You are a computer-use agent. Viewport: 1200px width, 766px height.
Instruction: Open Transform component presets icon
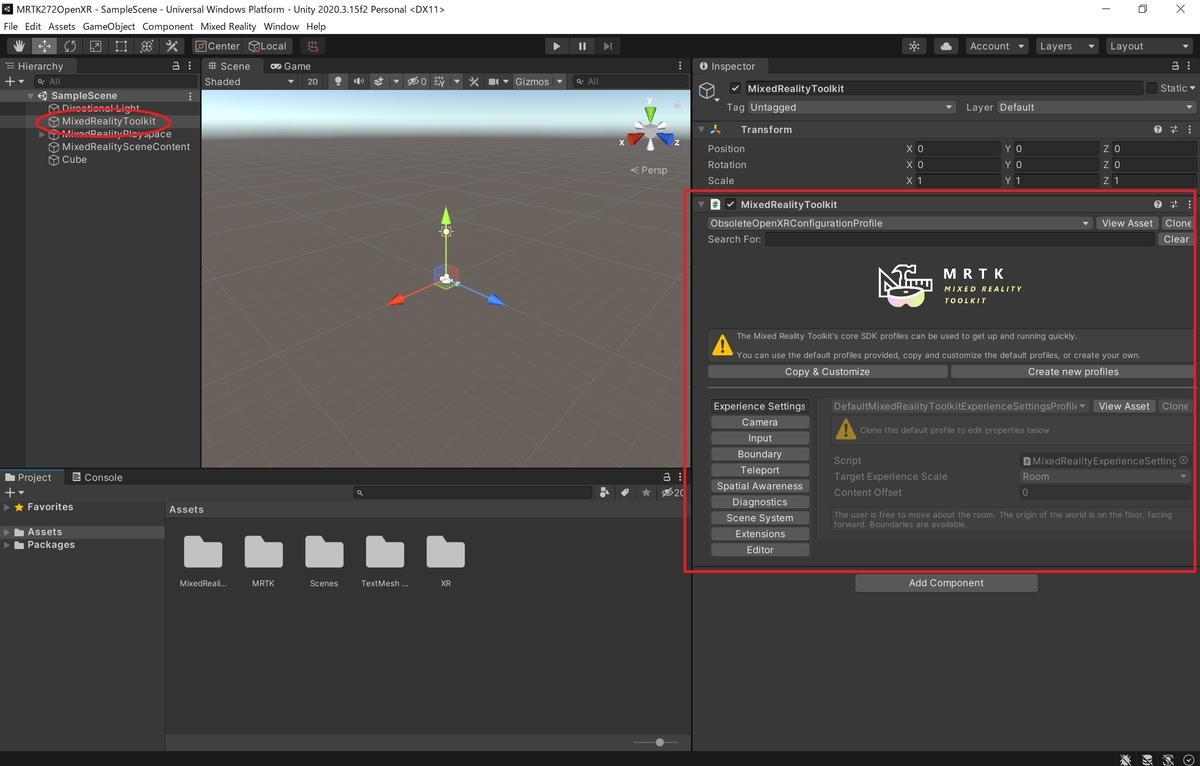pos(1174,129)
